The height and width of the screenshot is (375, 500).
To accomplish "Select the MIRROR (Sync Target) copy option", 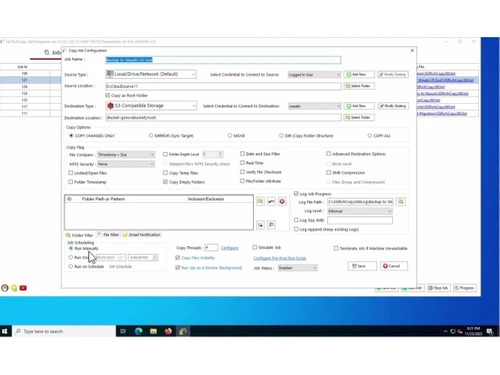I will coord(151,136).
